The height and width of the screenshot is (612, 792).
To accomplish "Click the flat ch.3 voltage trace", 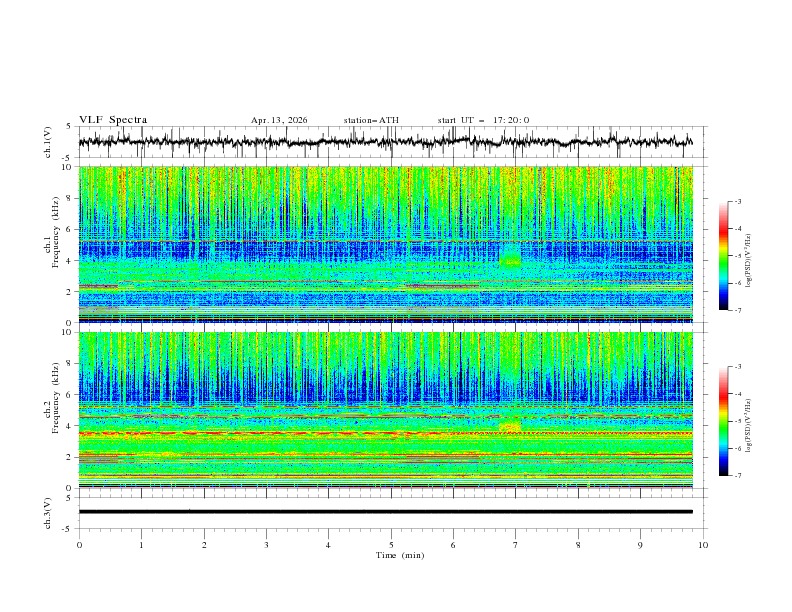I will 386,512.
